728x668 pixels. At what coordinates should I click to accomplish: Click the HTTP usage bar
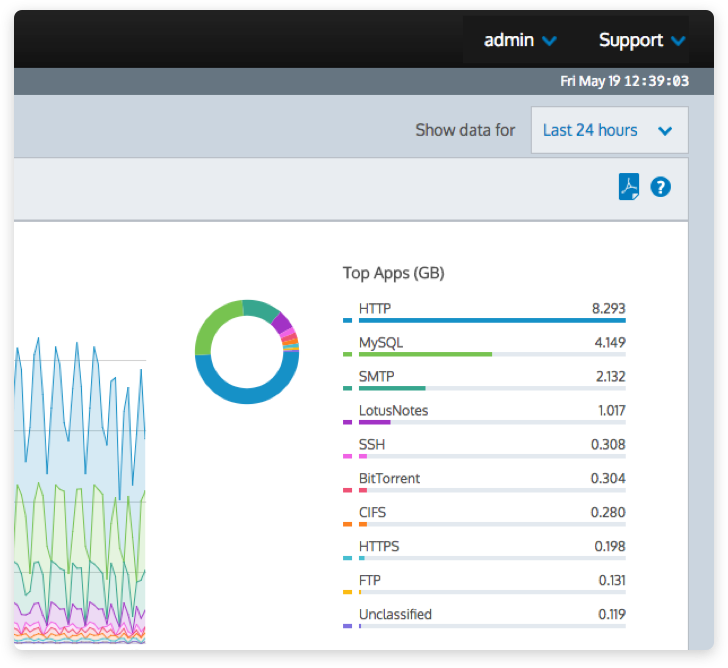click(x=492, y=321)
